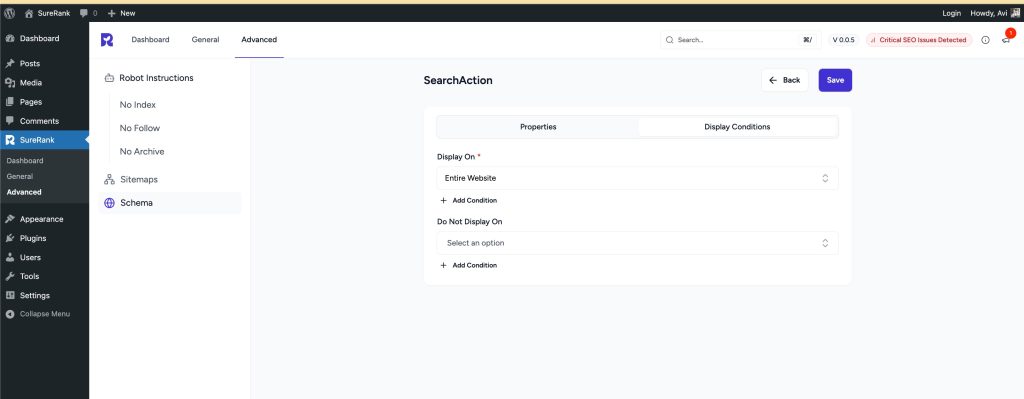Click the Back button

(x=784, y=80)
